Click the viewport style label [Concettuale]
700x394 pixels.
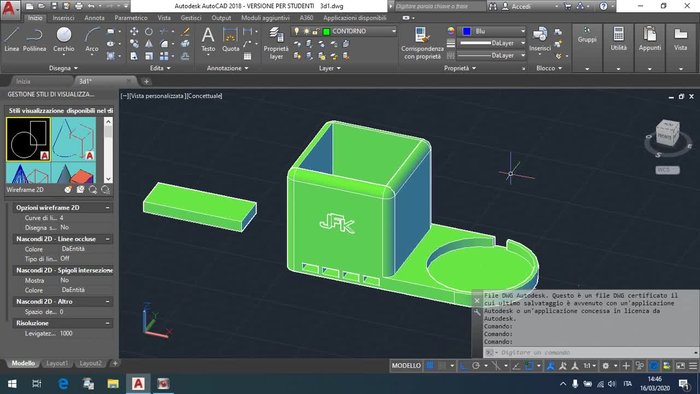click(x=204, y=96)
